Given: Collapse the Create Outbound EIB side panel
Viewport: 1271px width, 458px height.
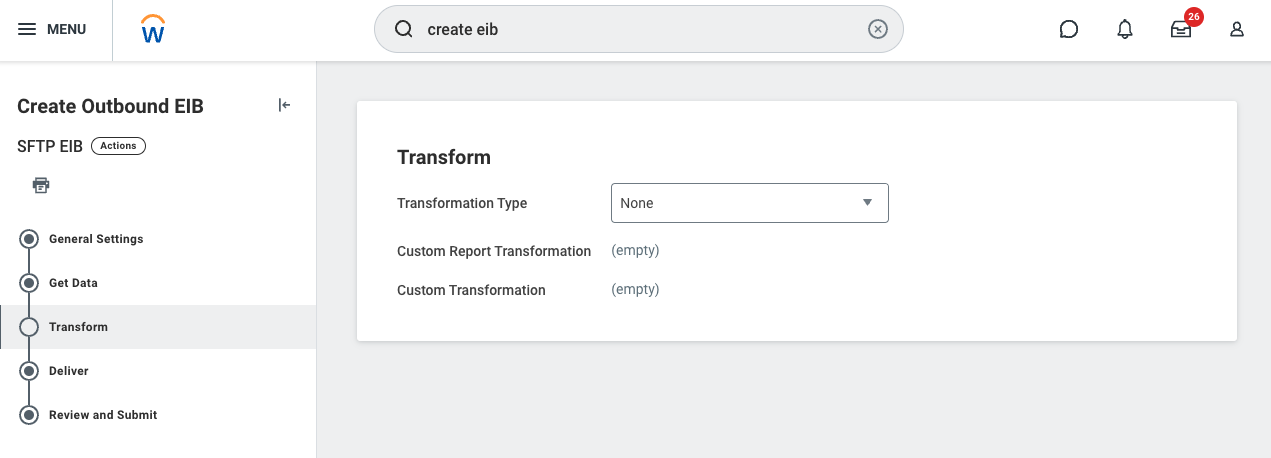Looking at the screenshot, I should point(284,105).
